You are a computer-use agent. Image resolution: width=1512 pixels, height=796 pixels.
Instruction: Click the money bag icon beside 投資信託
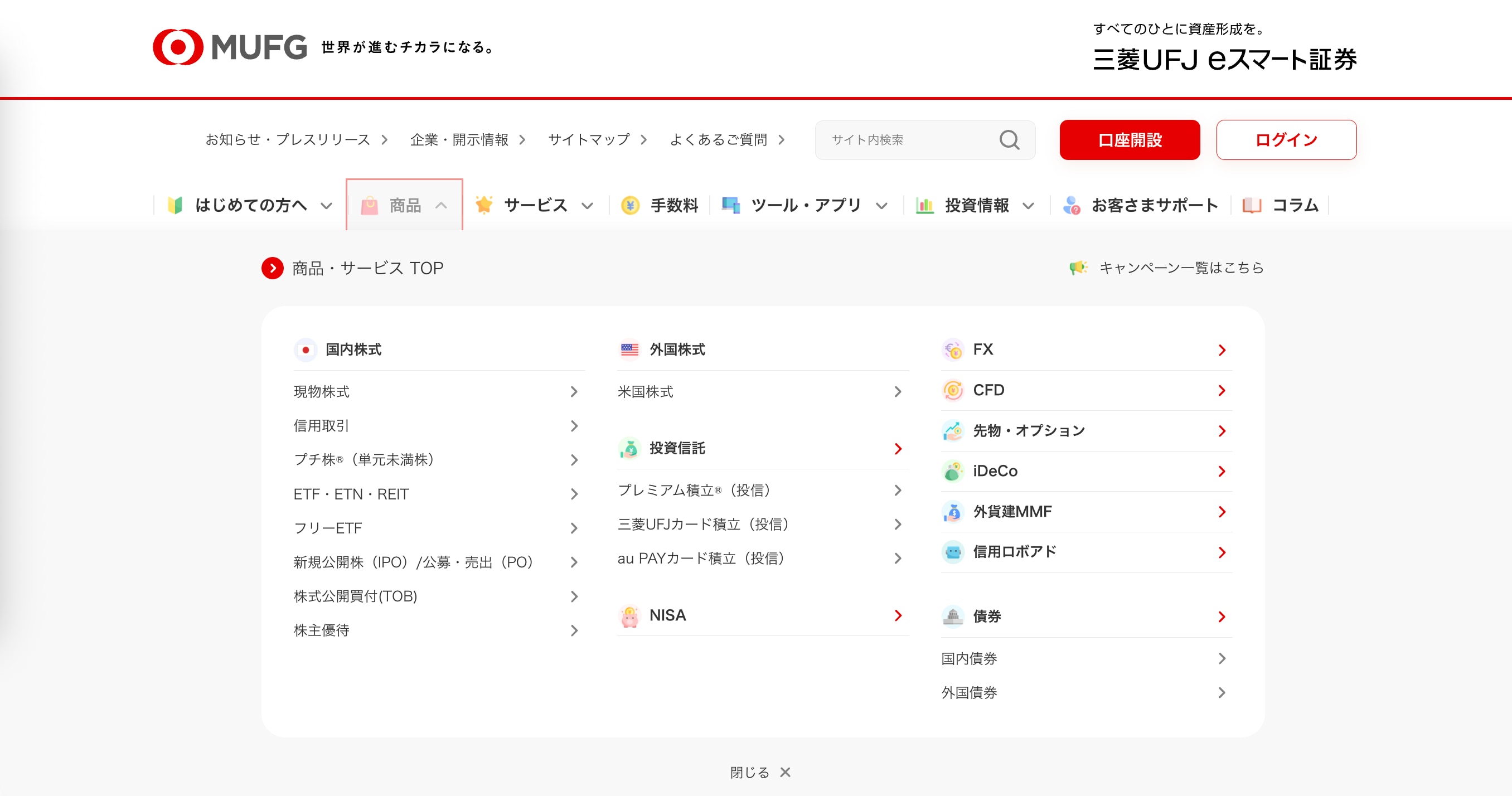629,449
